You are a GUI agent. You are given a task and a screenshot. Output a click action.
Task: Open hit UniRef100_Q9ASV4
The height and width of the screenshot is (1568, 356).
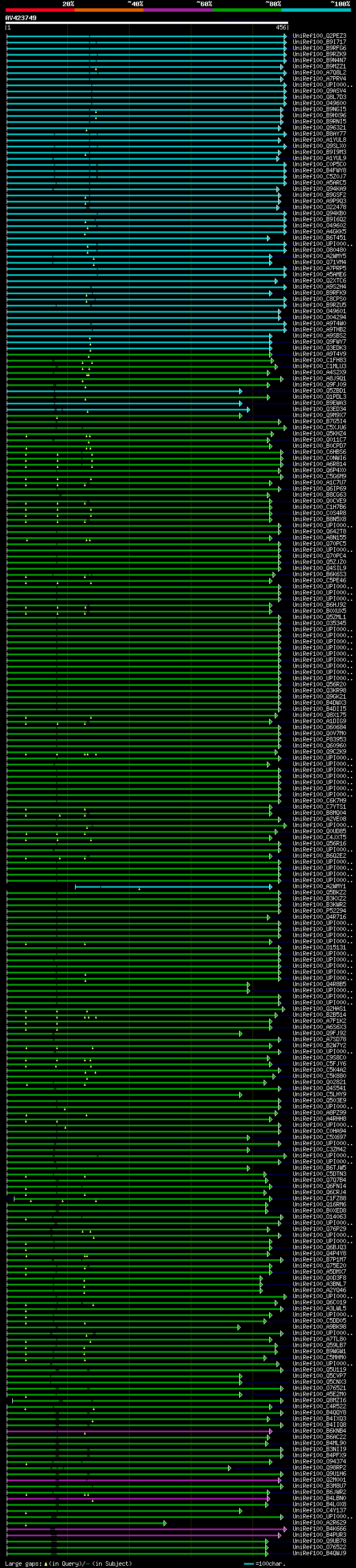319,91
